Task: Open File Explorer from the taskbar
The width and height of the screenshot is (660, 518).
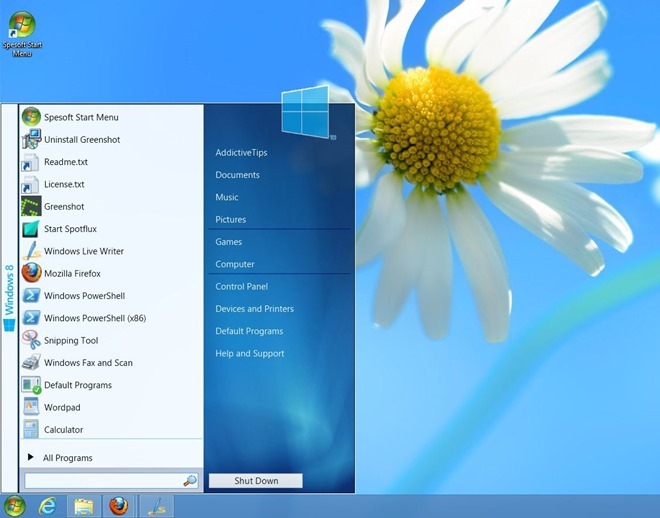Action: point(83,506)
